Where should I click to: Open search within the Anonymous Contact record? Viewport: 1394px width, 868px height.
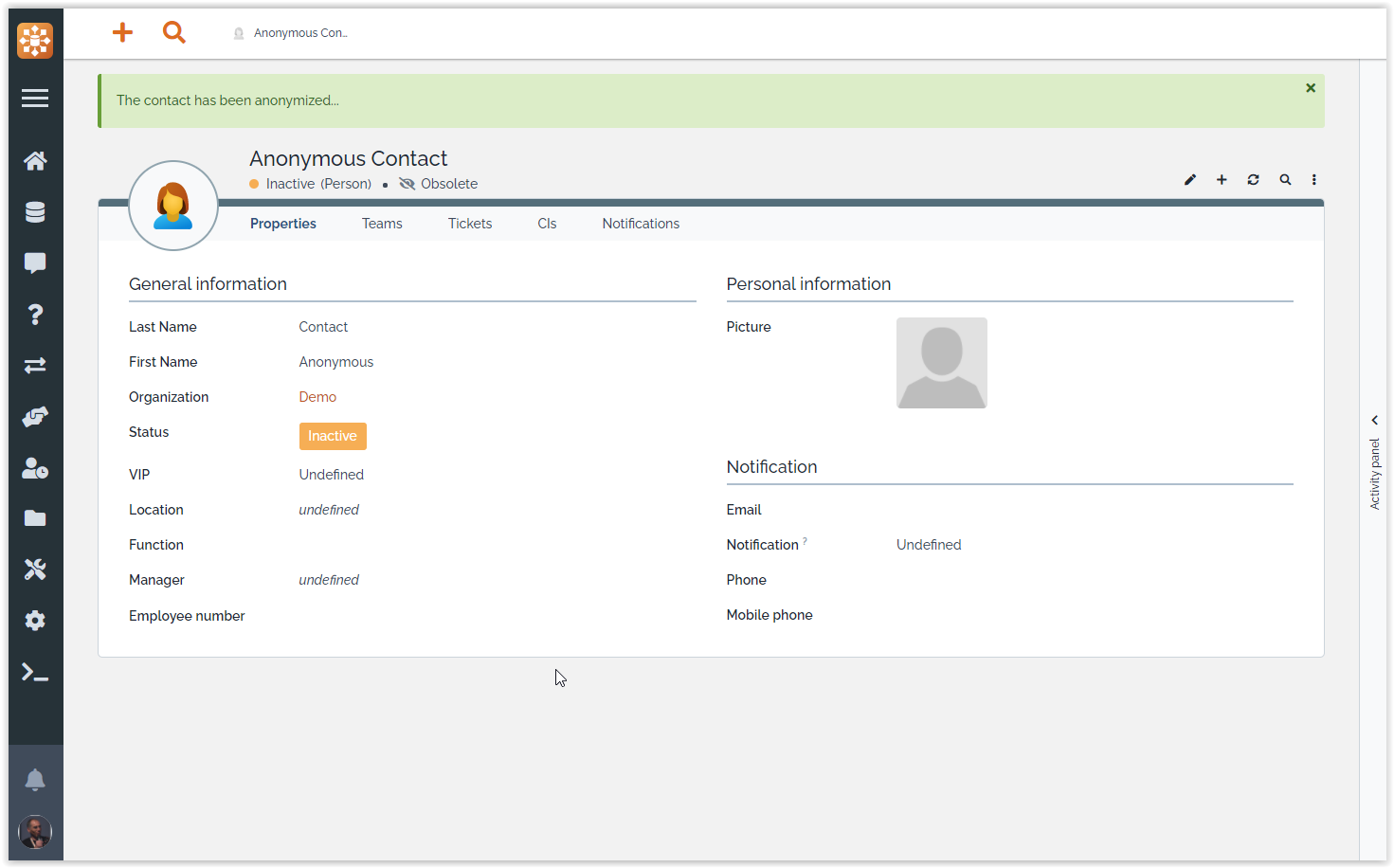coord(1285,179)
